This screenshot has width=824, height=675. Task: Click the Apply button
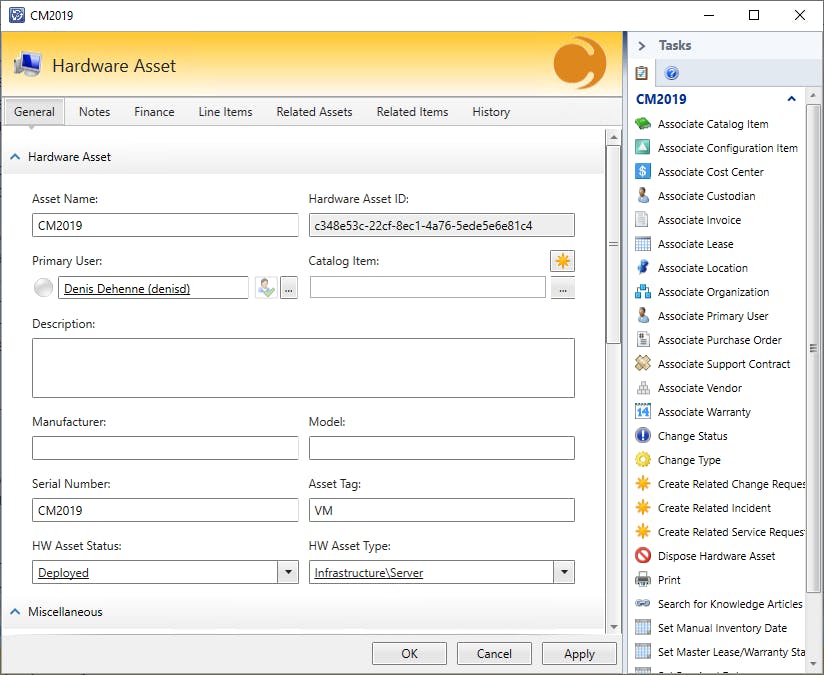pyautogui.click(x=579, y=654)
